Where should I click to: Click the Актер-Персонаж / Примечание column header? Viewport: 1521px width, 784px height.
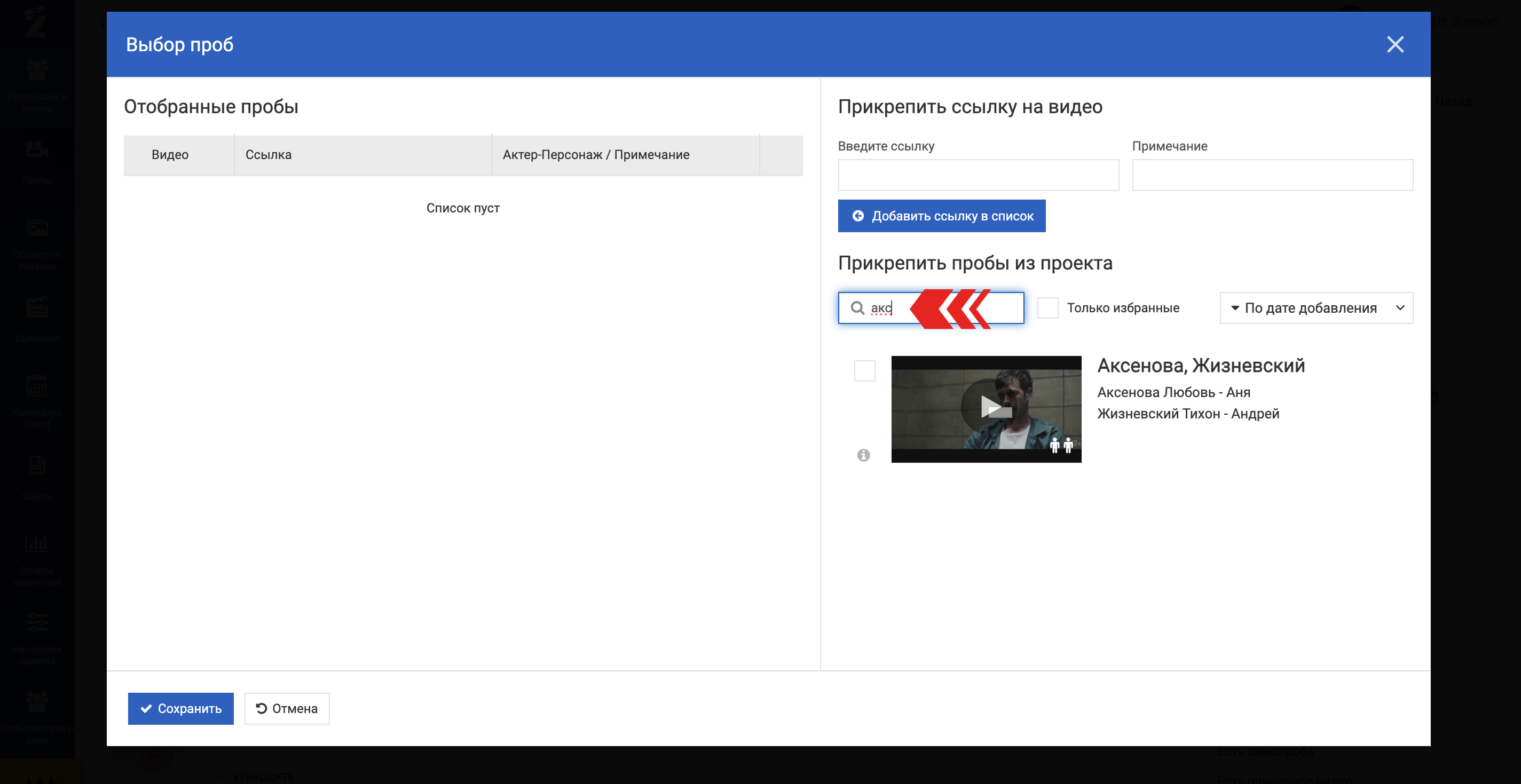(x=596, y=155)
